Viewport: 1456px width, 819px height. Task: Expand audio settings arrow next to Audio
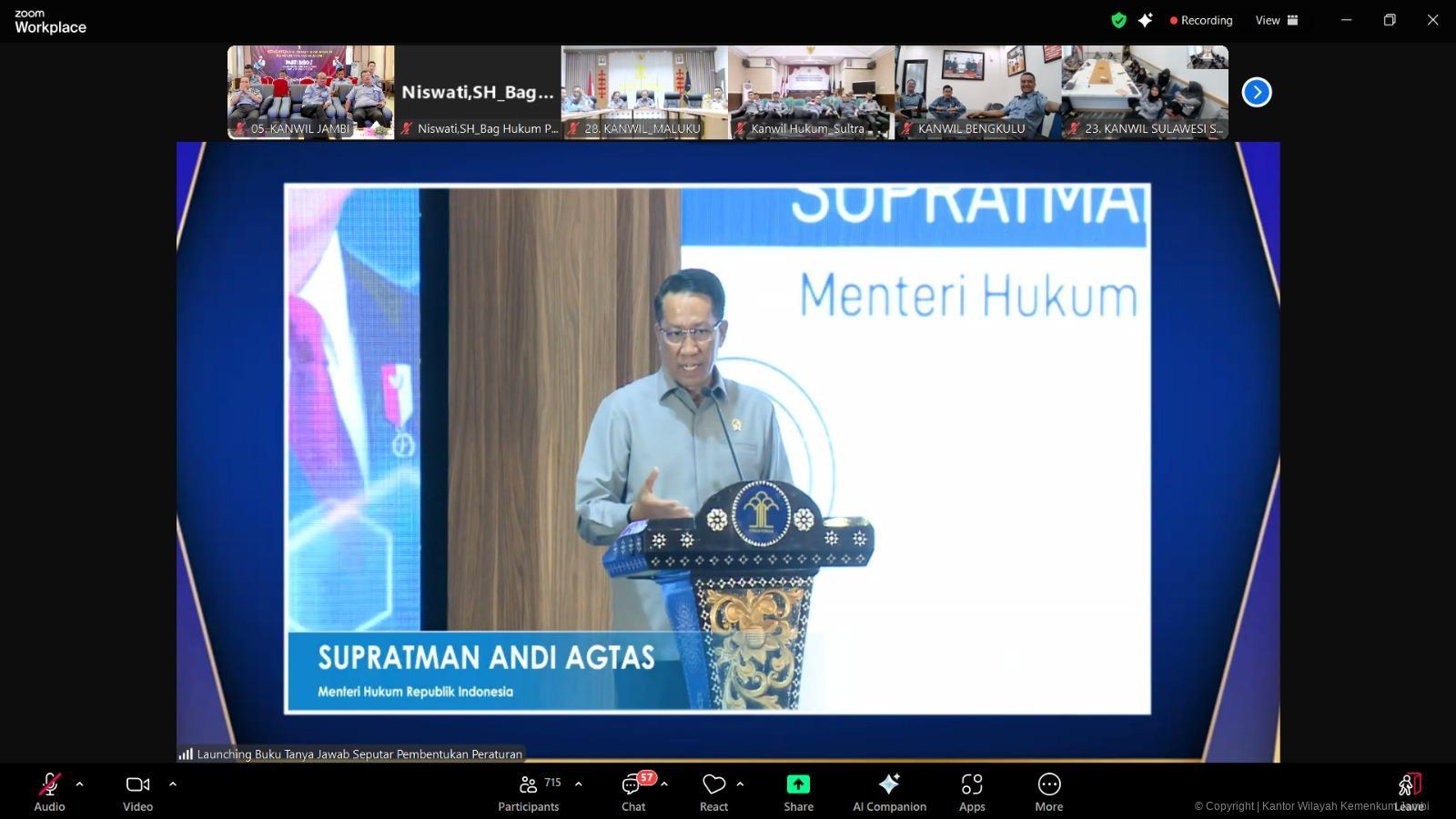(x=80, y=784)
